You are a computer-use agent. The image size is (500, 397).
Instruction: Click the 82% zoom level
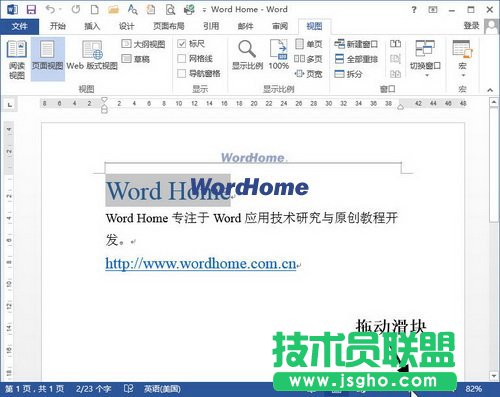474,389
